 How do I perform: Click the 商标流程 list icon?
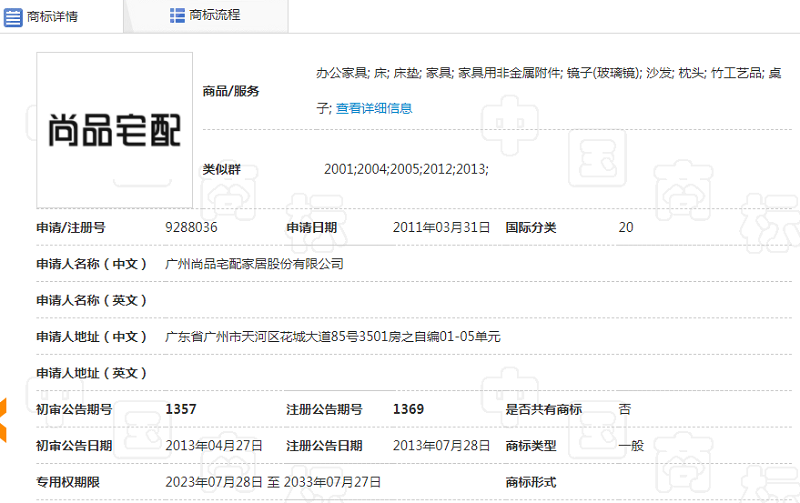177,15
